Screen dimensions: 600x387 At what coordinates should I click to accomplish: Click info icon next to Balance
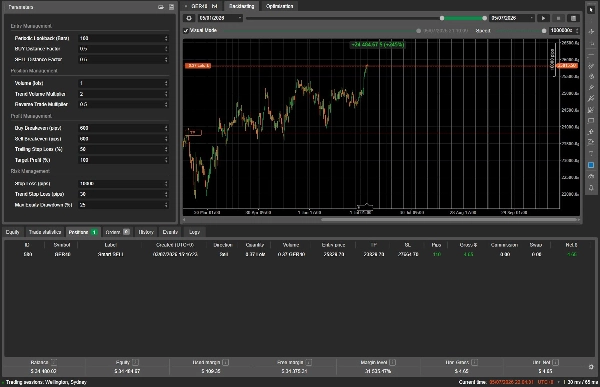54,362
